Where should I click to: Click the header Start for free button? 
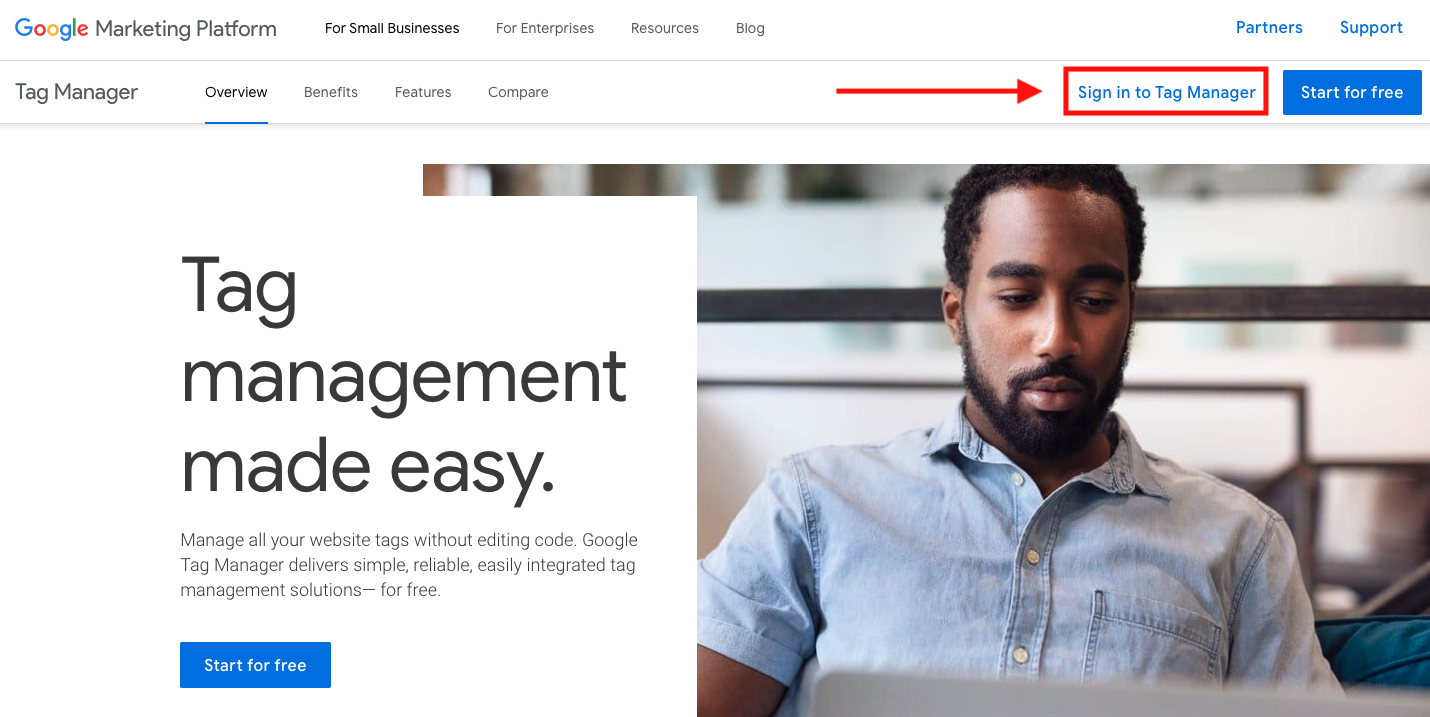point(1352,92)
